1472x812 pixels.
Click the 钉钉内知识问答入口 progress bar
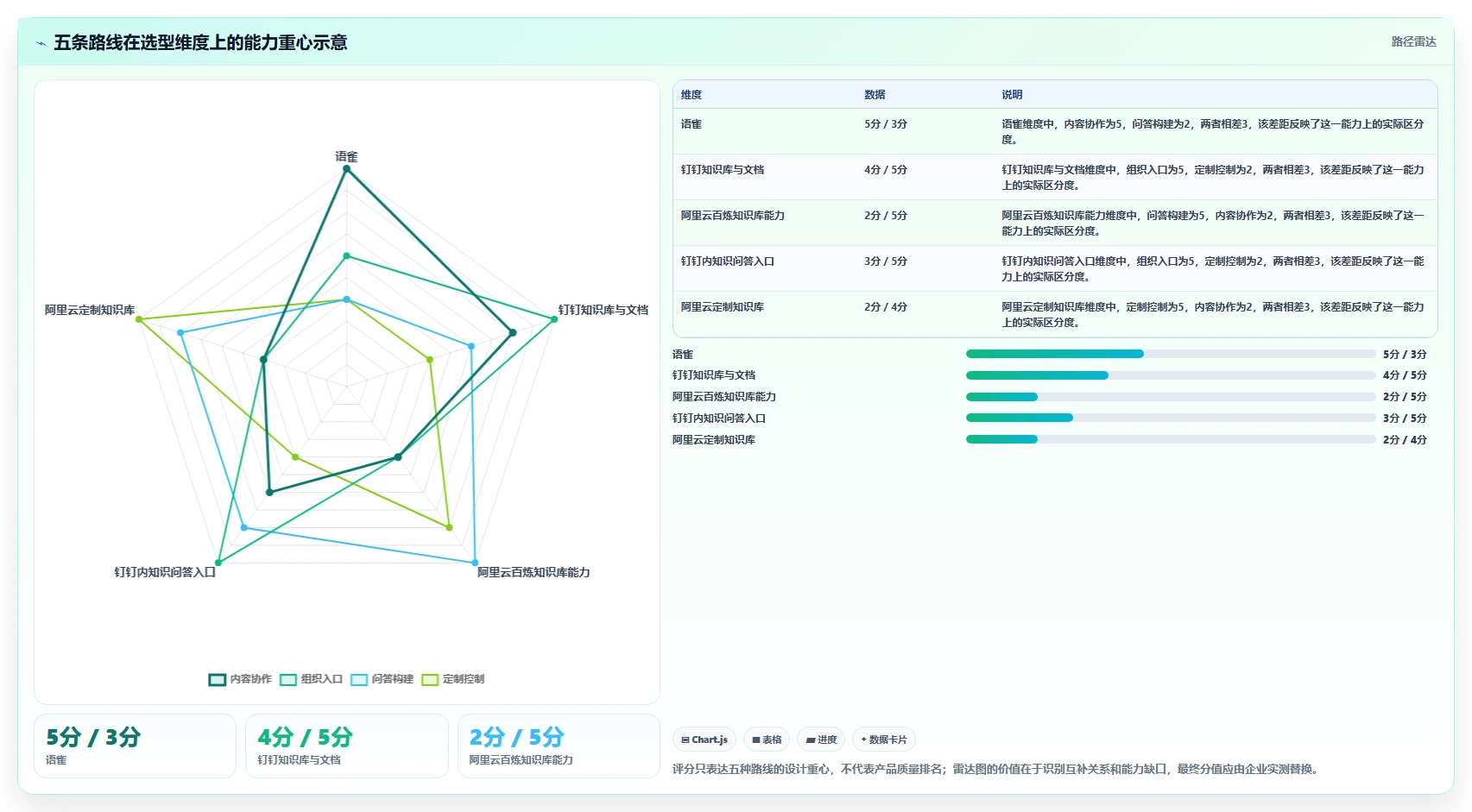[x=1170, y=418]
